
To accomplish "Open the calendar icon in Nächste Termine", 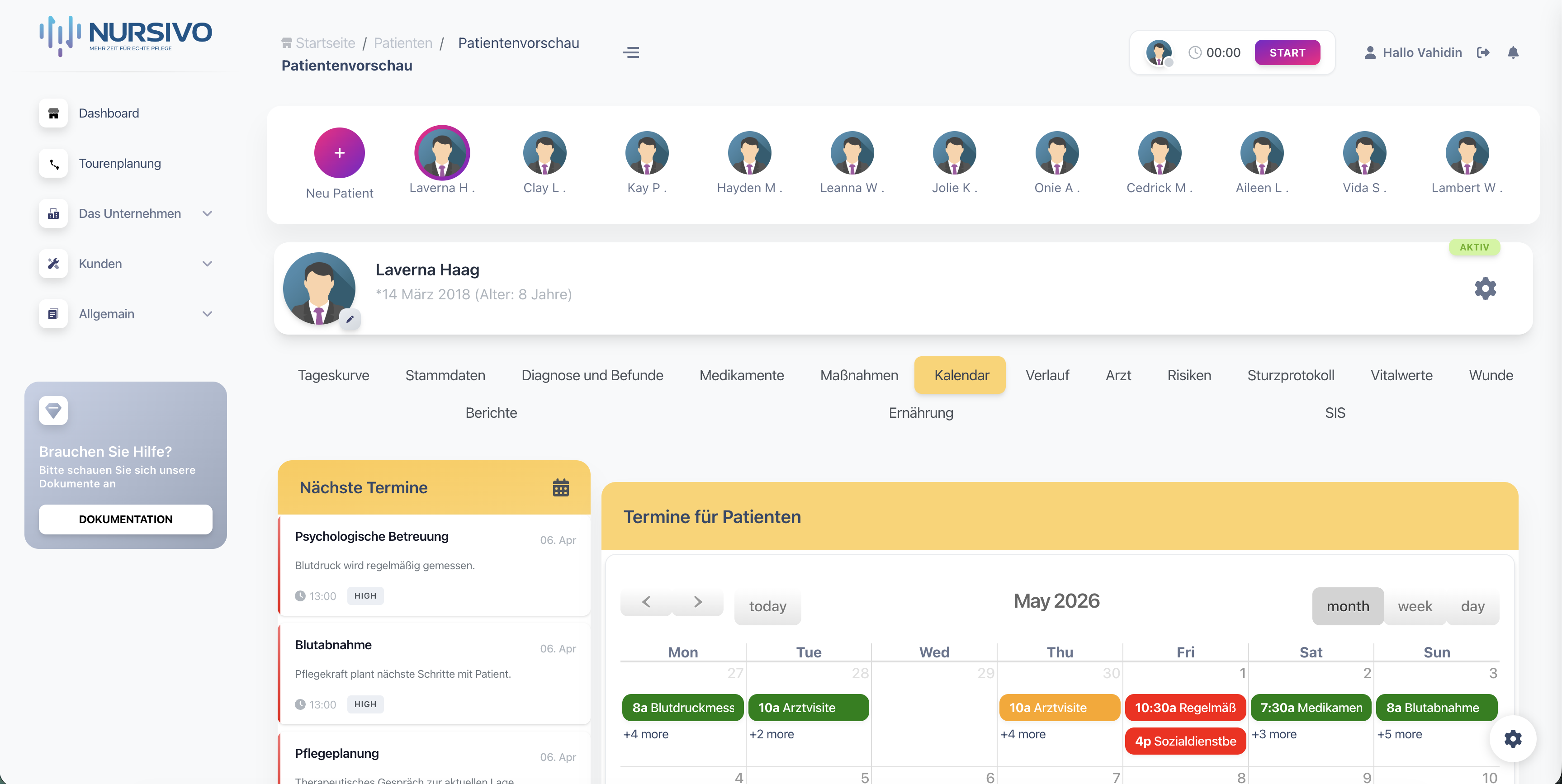I will coord(562,487).
